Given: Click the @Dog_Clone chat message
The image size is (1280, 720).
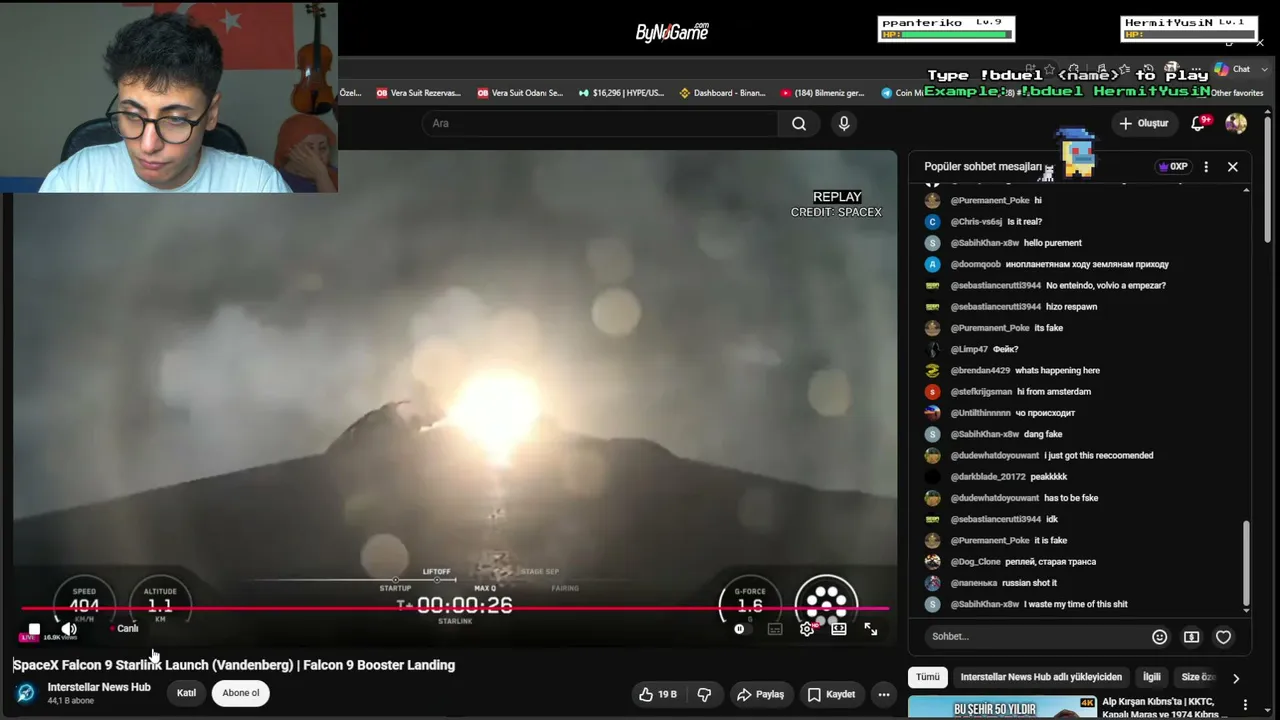Looking at the screenshot, I should [x=1010, y=562].
